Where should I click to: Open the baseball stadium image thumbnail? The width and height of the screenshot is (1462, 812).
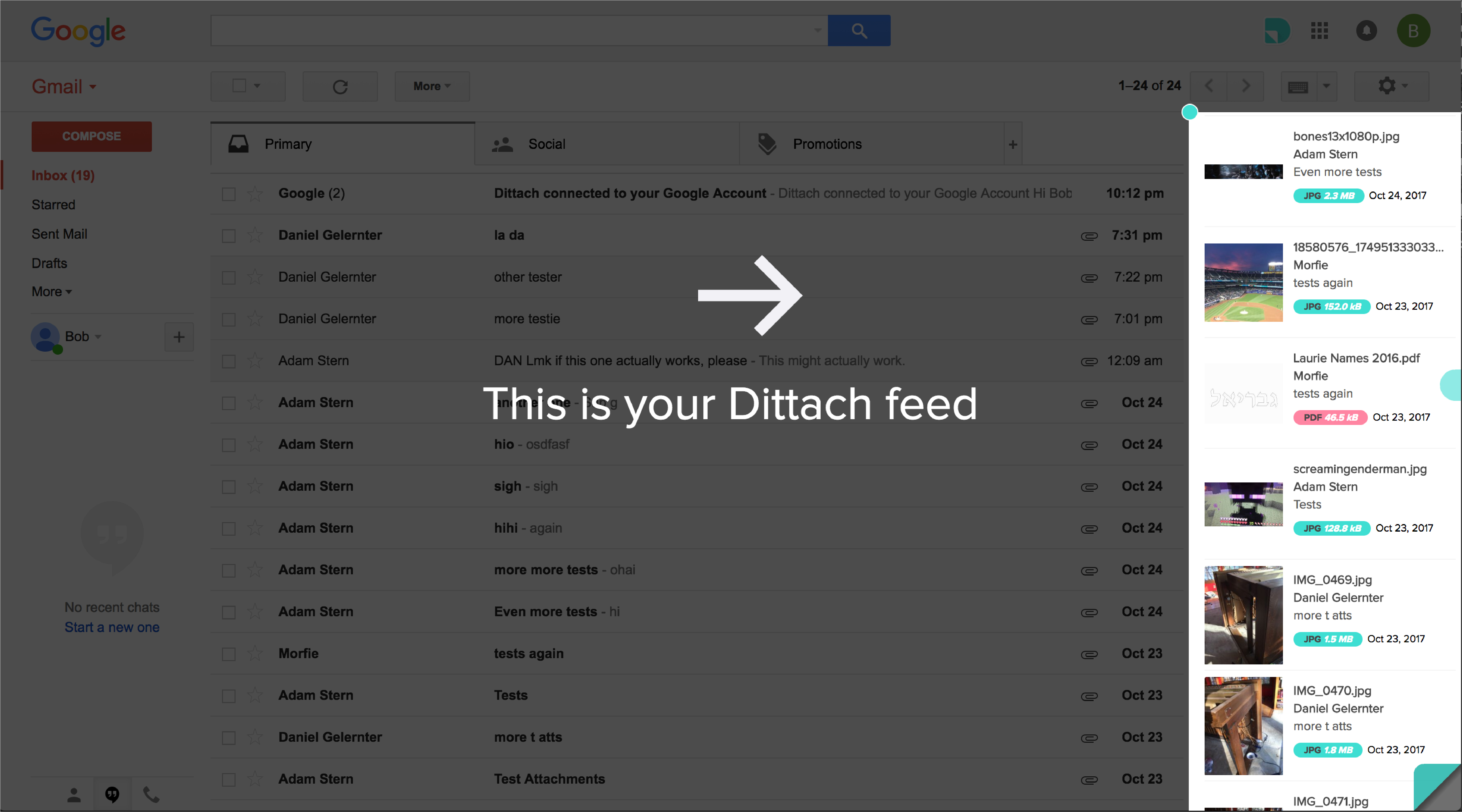(x=1244, y=283)
